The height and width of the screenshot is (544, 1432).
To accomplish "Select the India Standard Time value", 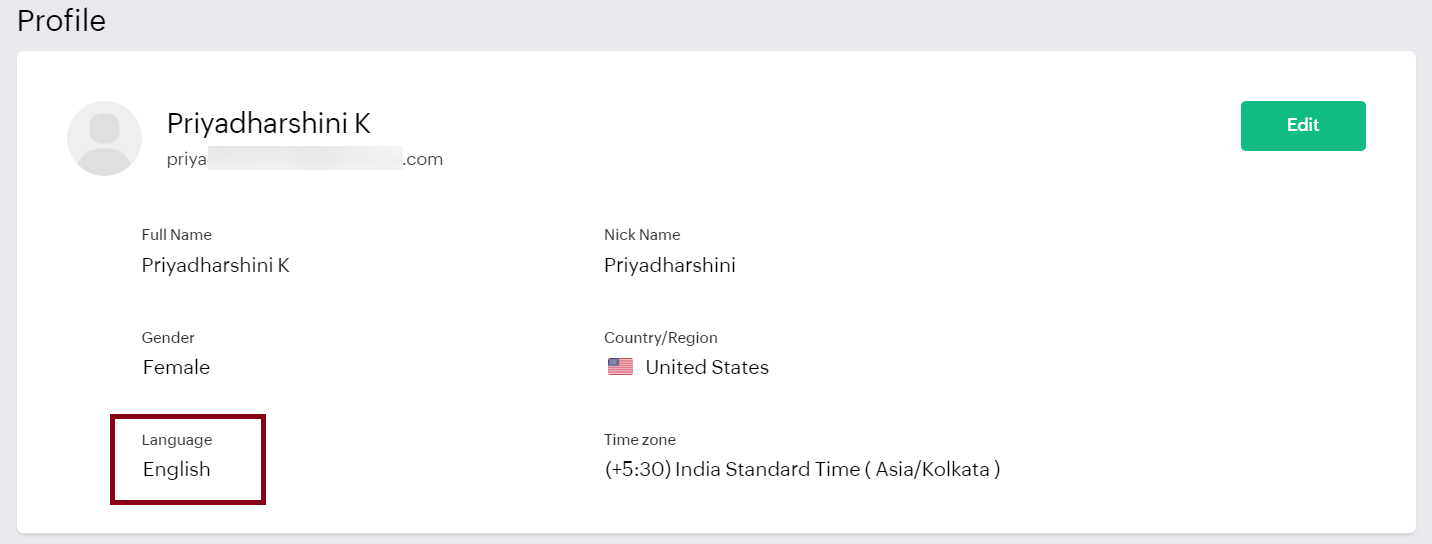I will pyautogui.click(x=802, y=469).
